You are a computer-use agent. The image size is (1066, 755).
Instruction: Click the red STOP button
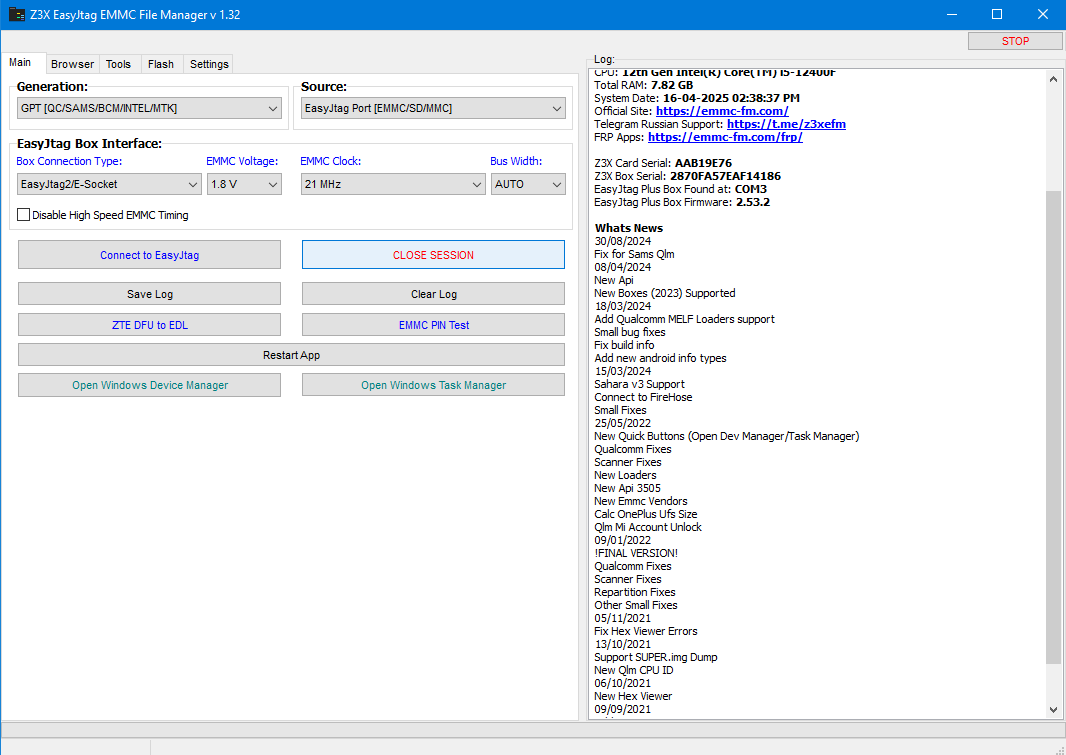[x=1015, y=41]
